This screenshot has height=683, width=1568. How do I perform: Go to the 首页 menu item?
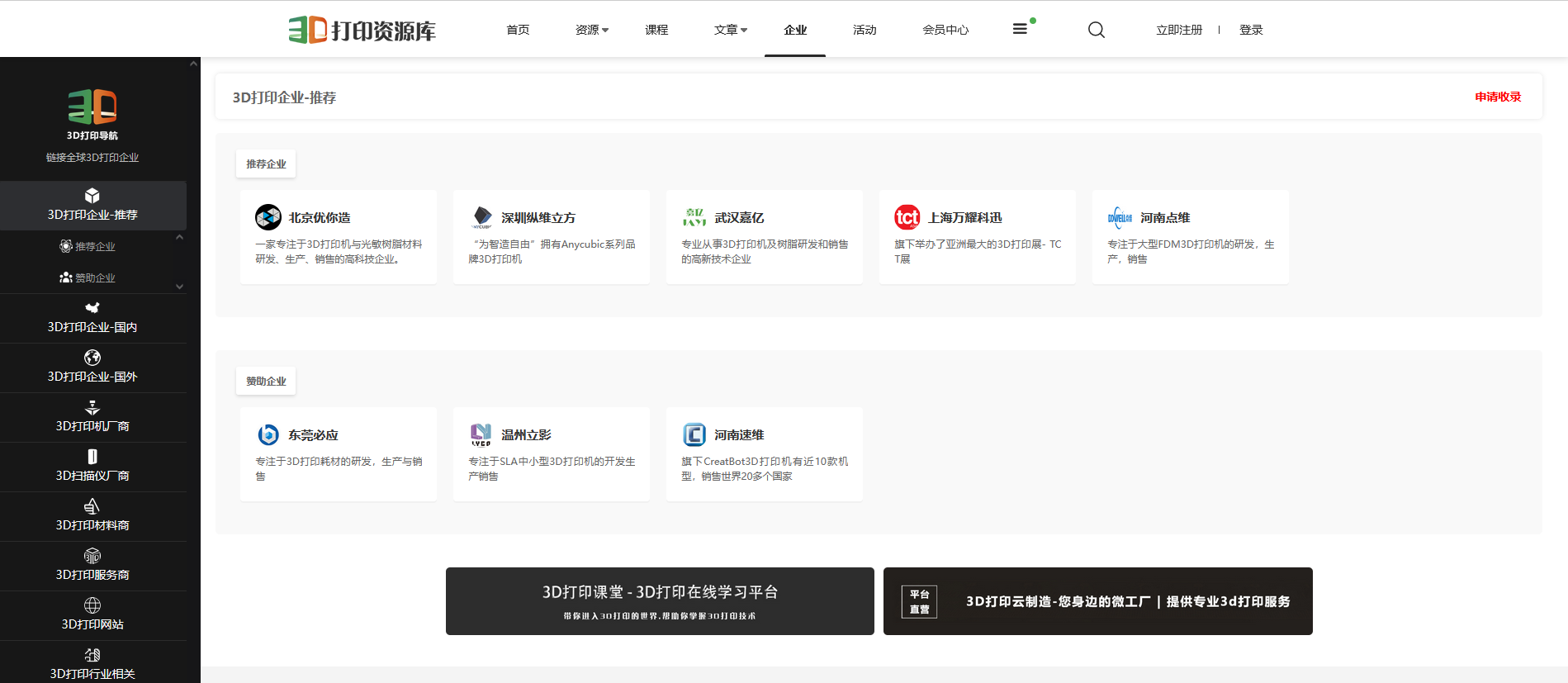[518, 30]
